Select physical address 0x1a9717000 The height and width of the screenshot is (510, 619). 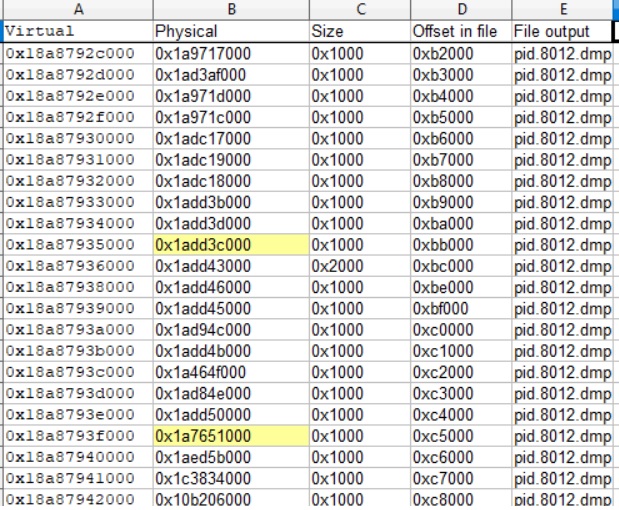pos(231,53)
